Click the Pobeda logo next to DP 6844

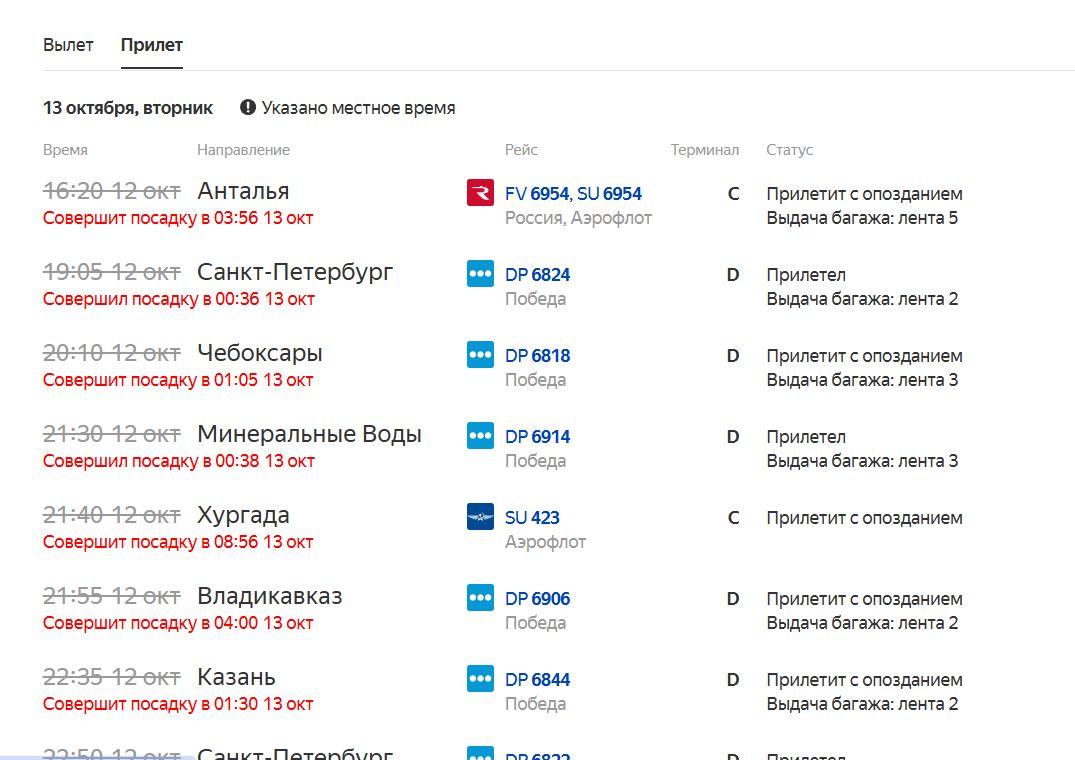point(480,678)
